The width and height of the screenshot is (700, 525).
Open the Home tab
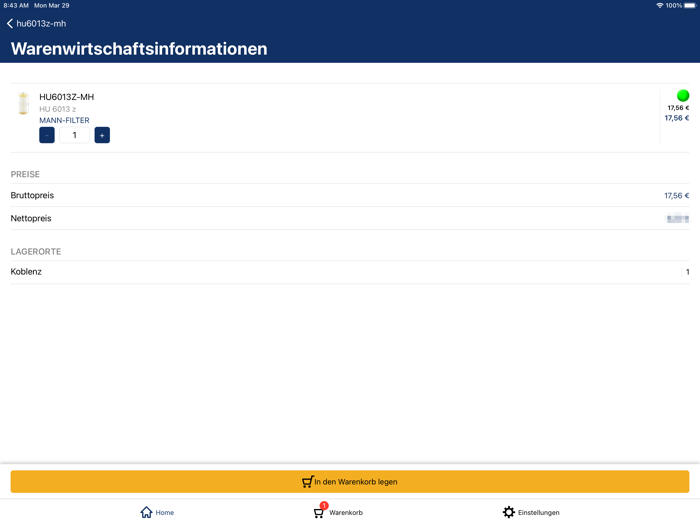(157, 512)
